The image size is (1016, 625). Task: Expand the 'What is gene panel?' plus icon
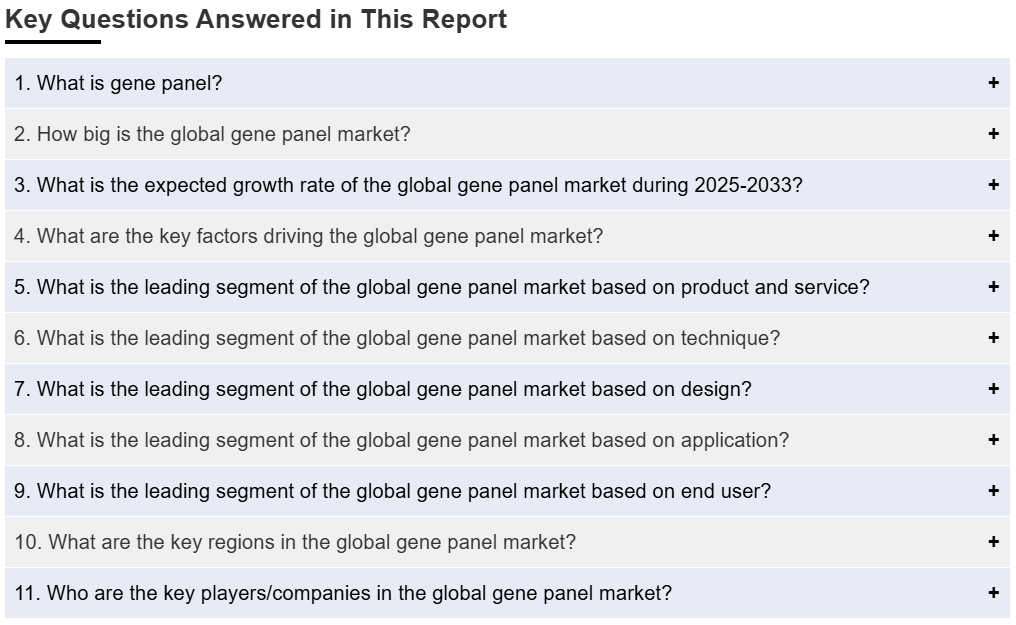click(x=993, y=83)
